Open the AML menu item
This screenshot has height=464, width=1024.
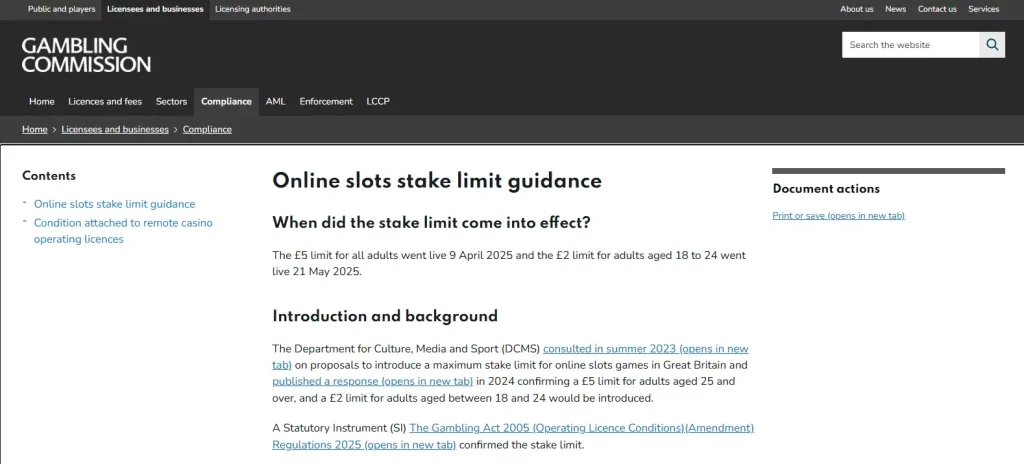276,101
